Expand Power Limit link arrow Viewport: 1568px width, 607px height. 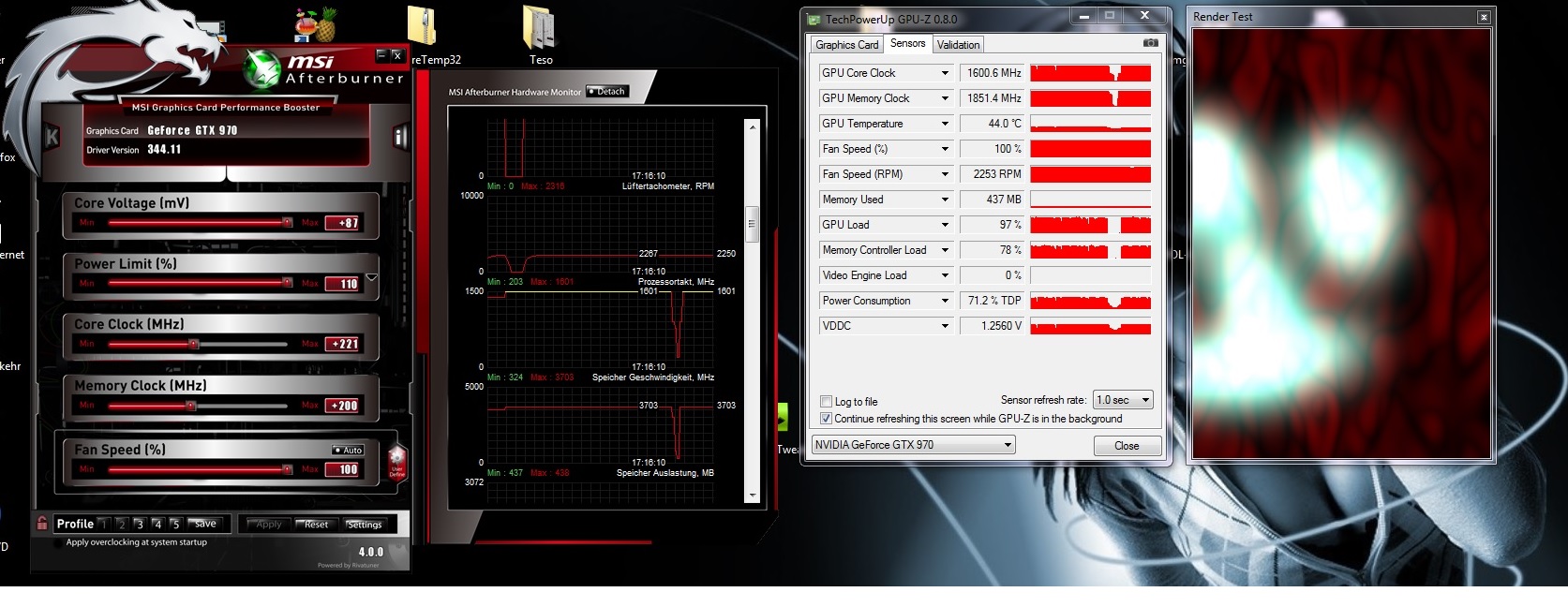coord(372,277)
